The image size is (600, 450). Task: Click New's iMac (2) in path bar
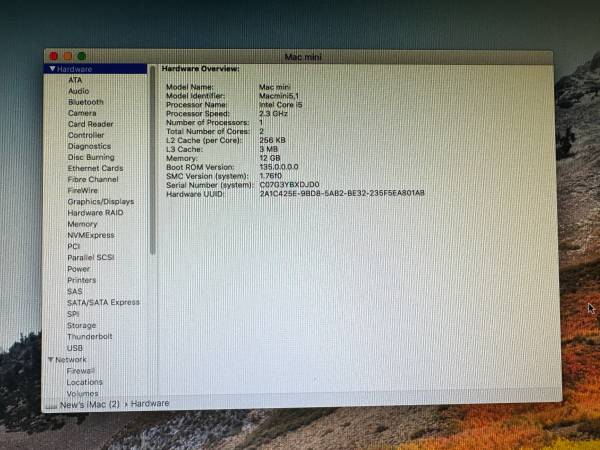pyautogui.click(x=90, y=403)
